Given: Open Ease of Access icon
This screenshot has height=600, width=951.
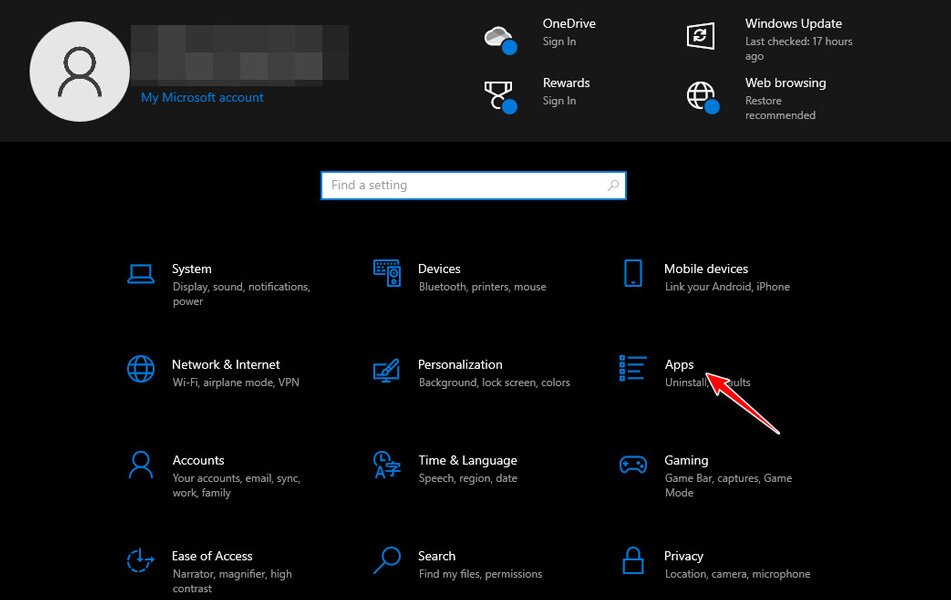Looking at the screenshot, I should [141, 561].
